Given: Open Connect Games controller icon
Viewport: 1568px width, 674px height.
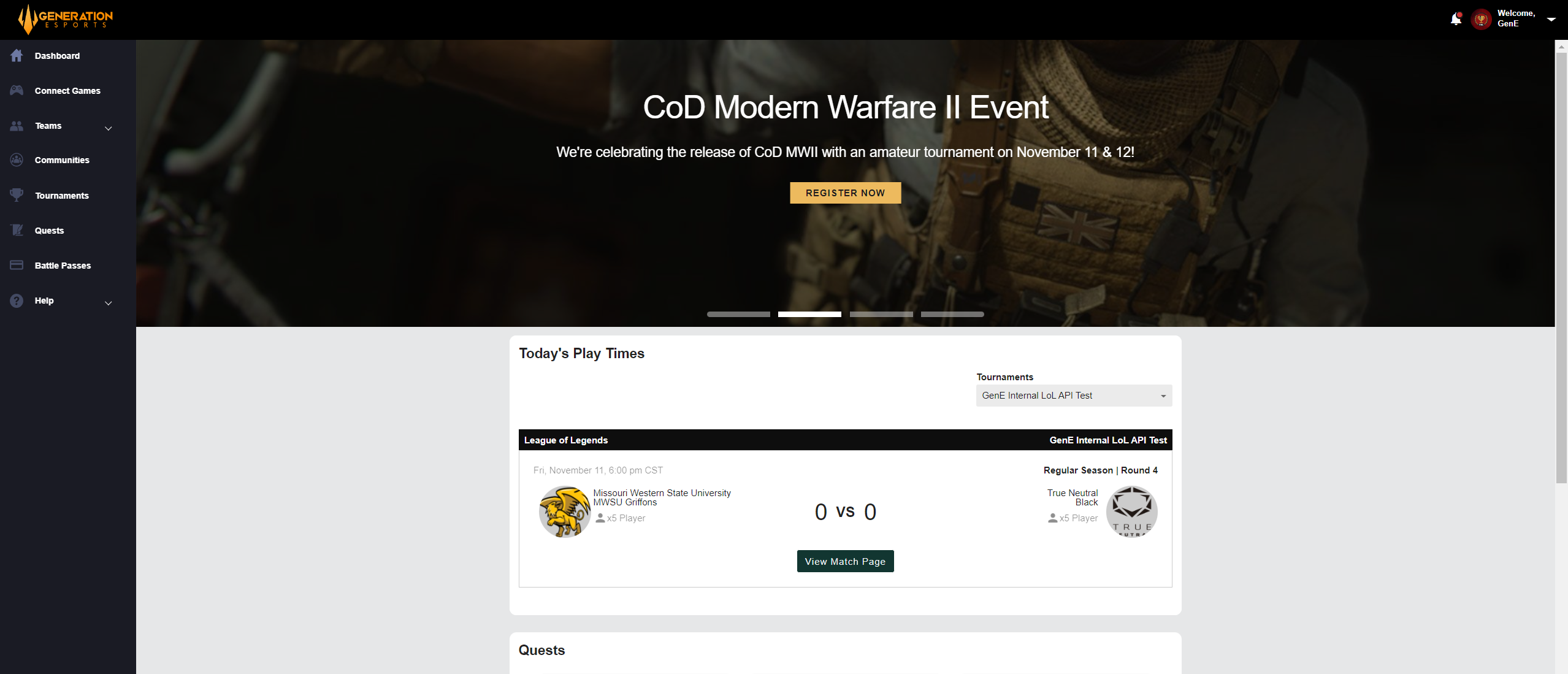Looking at the screenshot, I should point(17,91).
